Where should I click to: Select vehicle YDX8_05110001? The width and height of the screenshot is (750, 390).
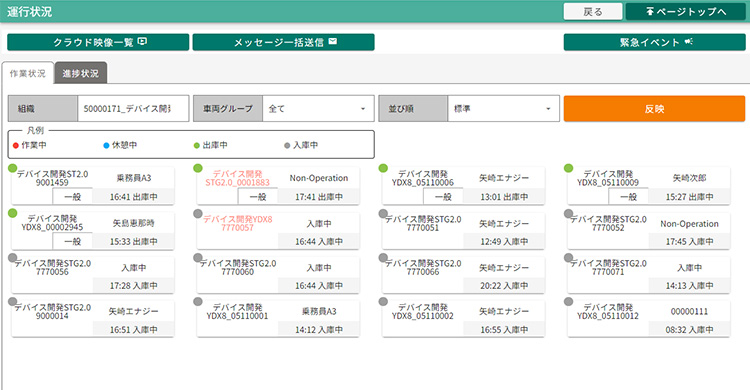click(x=237, y=312)
